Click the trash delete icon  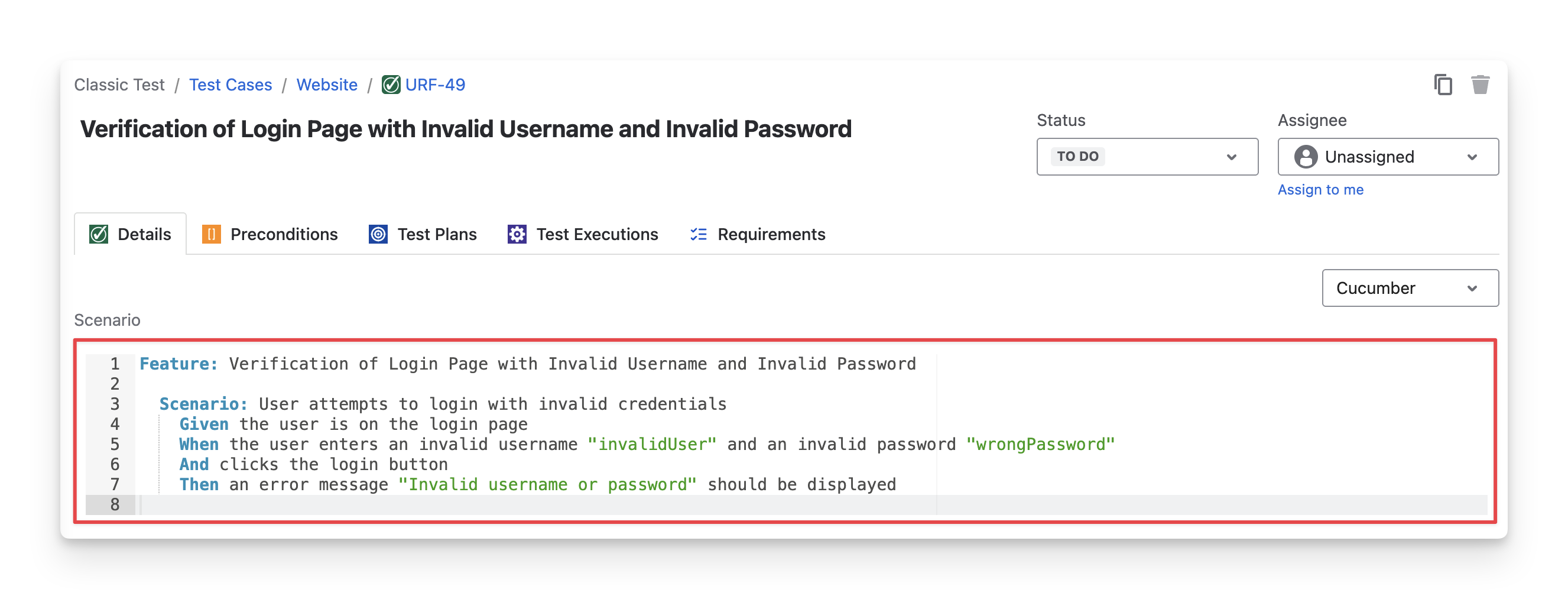tap(1480, 85)
